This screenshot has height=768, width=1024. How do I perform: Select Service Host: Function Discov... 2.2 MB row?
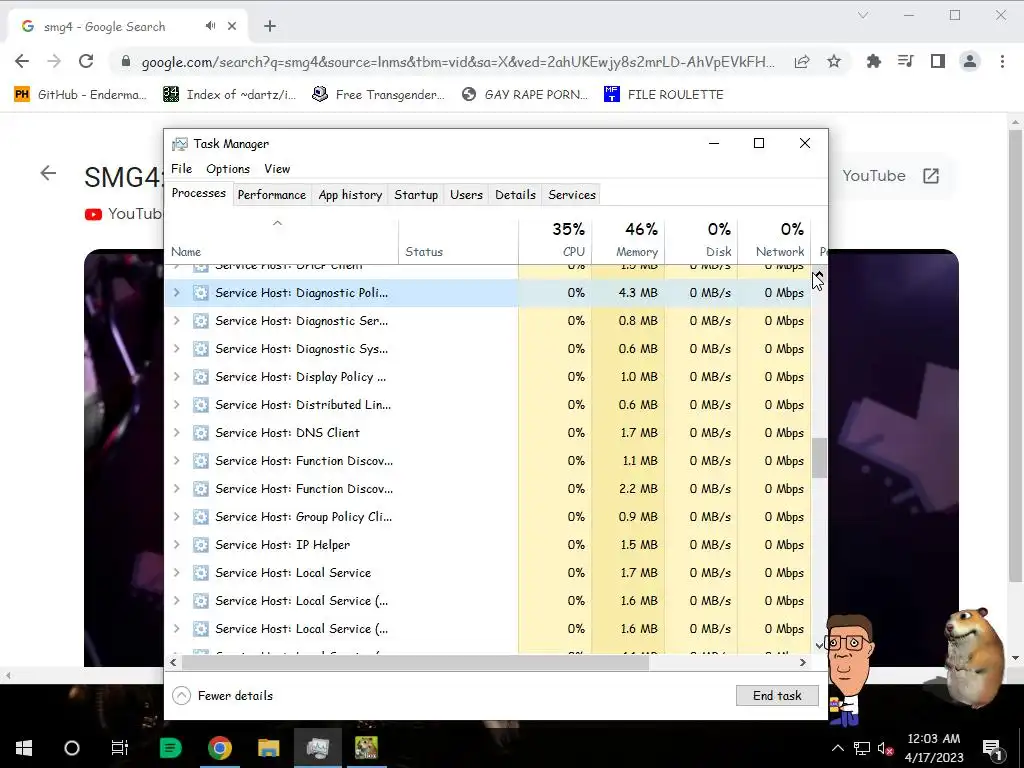point(488,488)
